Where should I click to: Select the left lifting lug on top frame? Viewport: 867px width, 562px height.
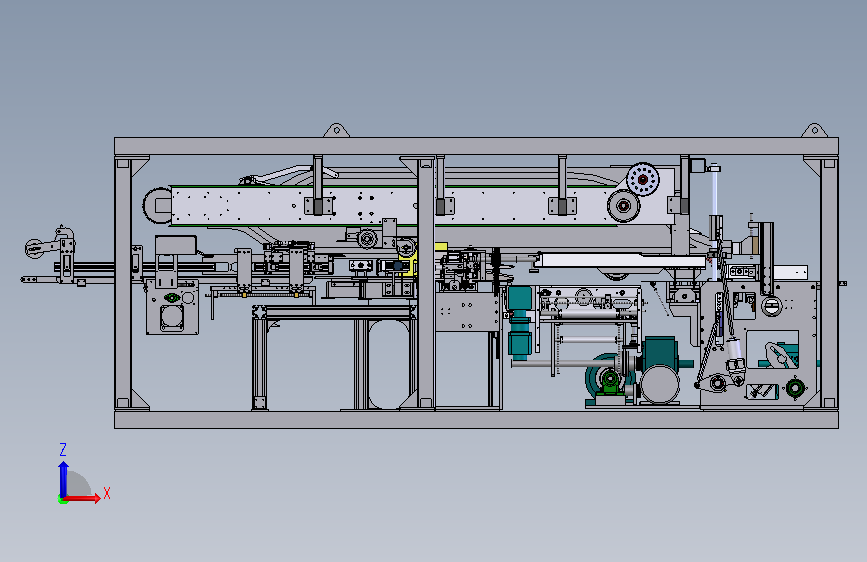point(336,131)
